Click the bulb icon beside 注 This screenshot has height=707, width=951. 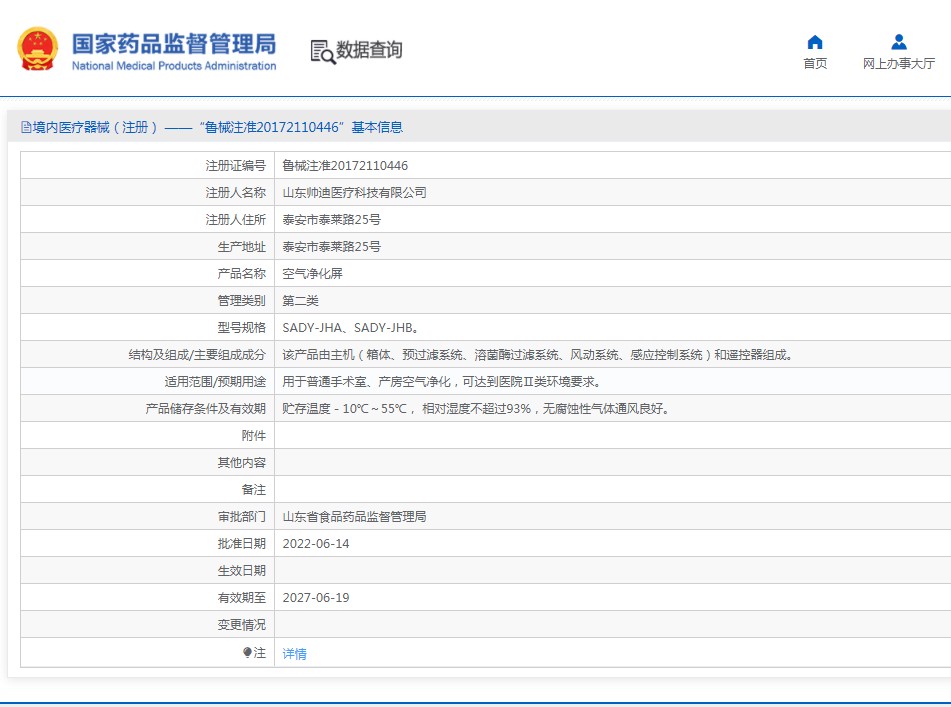click(x=247, y=652)
